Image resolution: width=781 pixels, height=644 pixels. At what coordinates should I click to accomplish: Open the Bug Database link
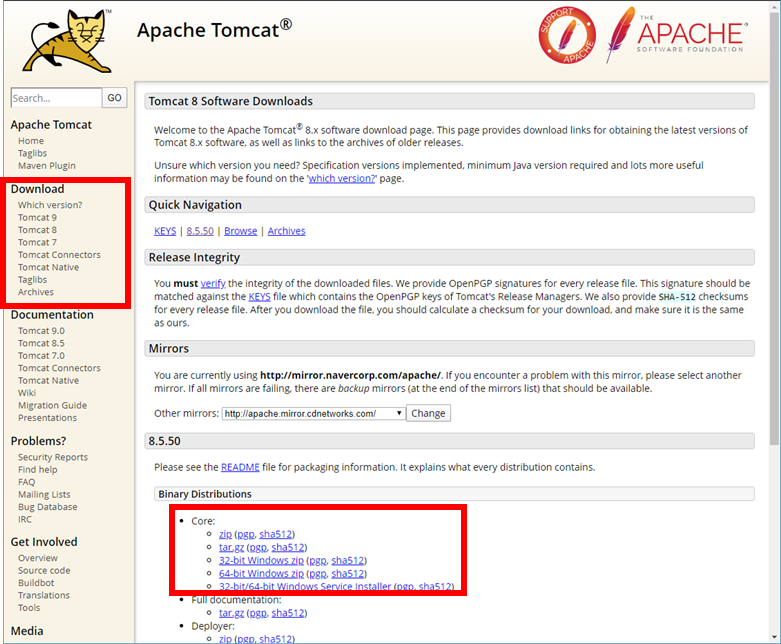(47, 507)
